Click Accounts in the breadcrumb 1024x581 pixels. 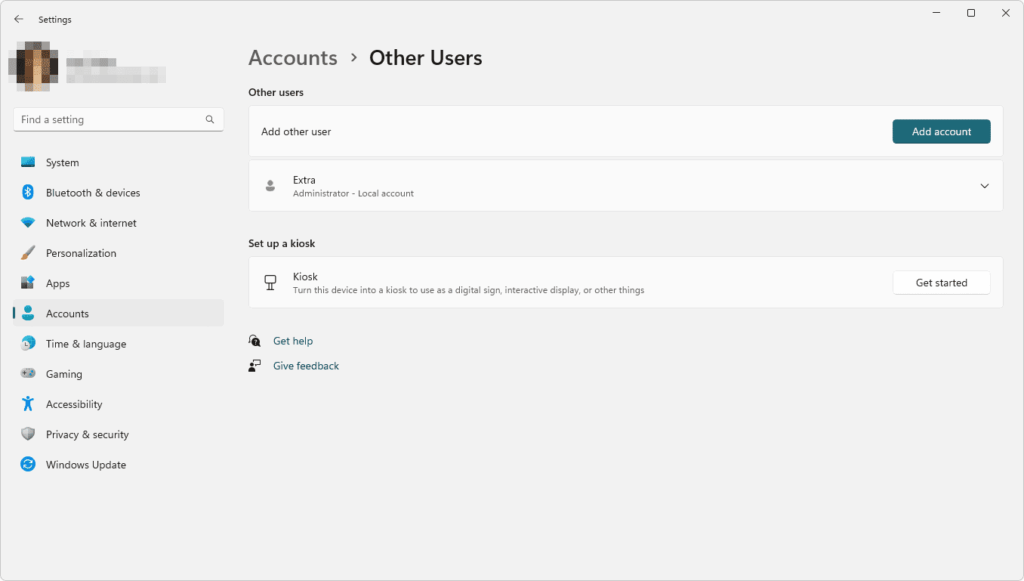coord(293,57)
